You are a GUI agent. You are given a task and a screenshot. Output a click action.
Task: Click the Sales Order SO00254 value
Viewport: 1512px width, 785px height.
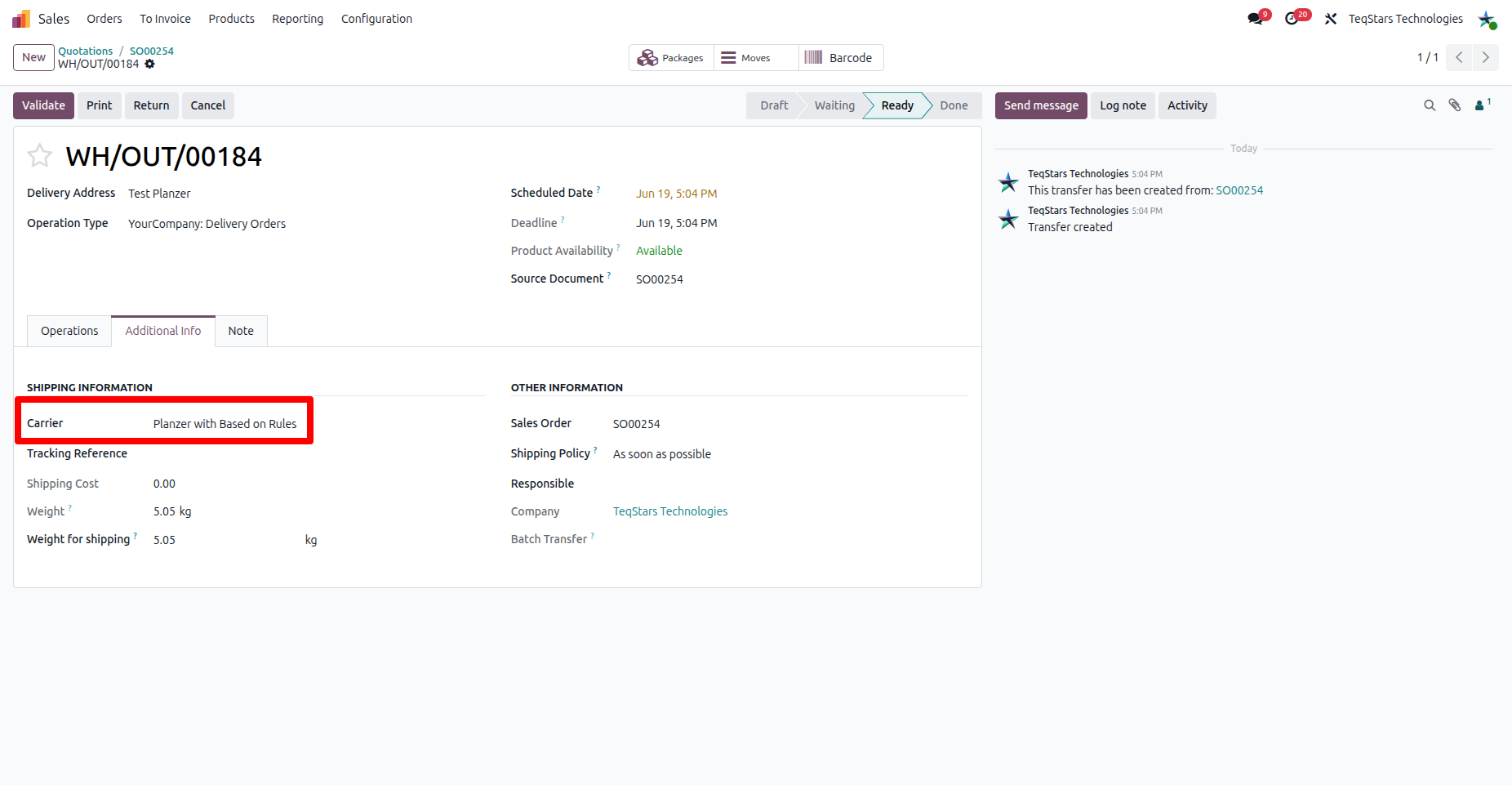pyautogui.click(x=636, y=424)
